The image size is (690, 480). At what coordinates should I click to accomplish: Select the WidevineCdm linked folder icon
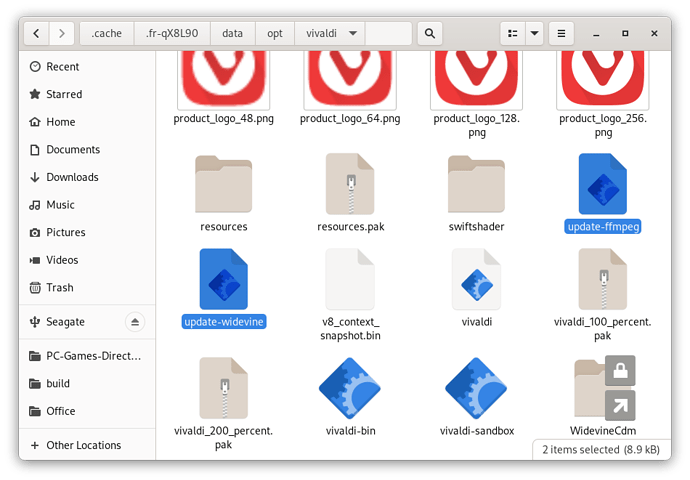604,388
